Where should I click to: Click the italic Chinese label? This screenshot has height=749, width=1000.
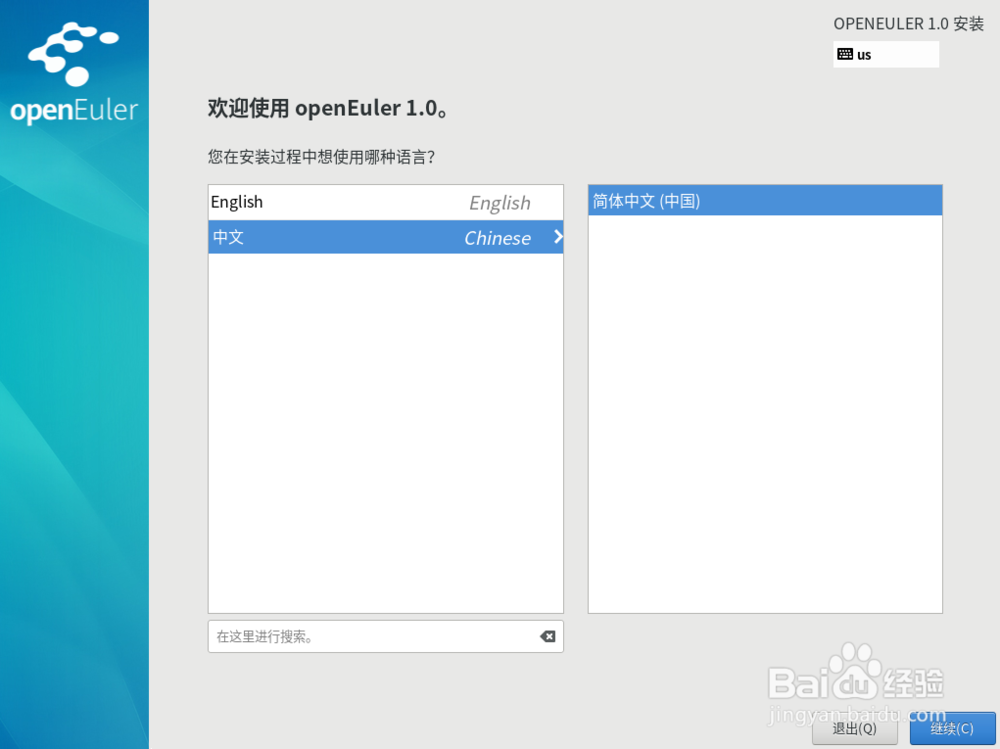point(497,238)
